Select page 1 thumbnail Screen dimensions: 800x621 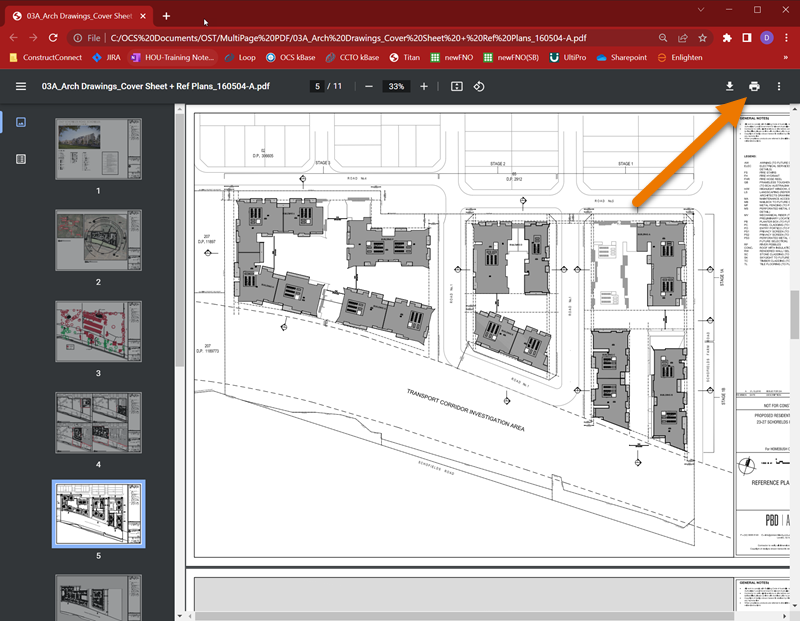point(98,149)
